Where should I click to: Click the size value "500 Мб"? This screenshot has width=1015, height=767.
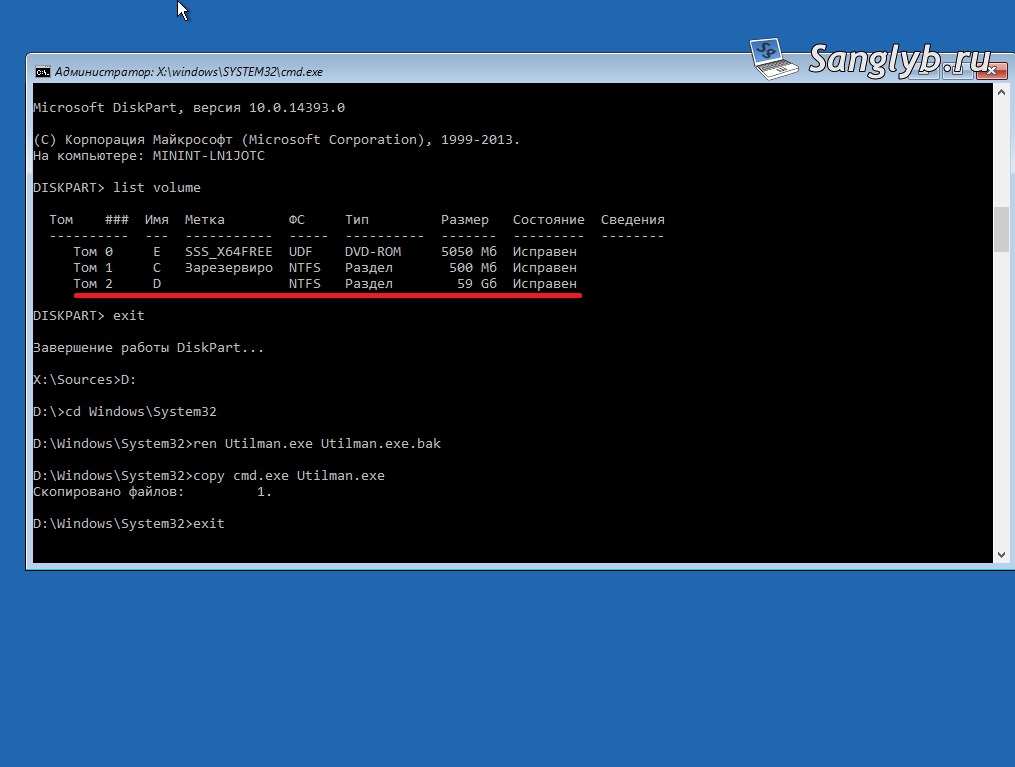point(473,268)
